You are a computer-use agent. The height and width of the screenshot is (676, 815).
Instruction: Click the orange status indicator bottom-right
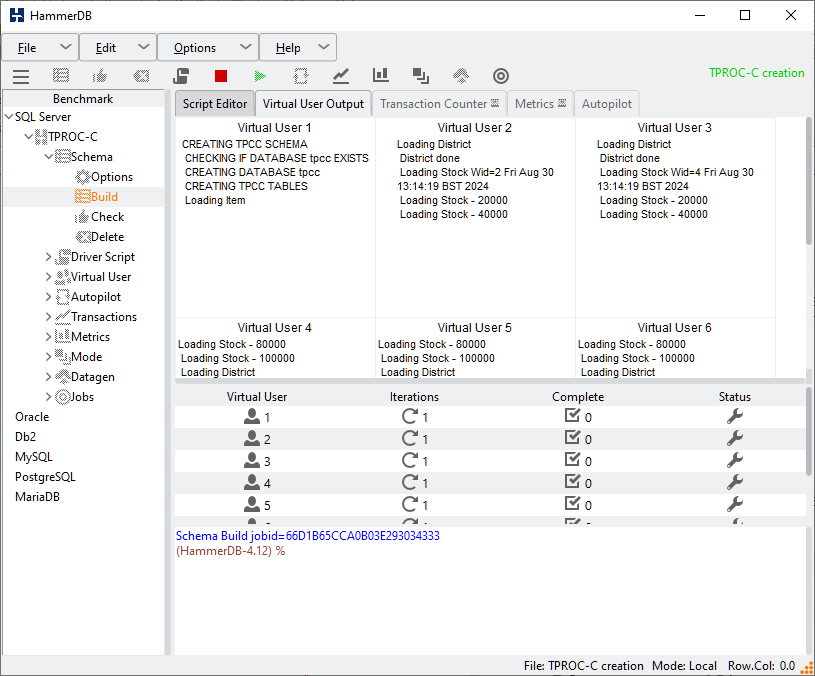pyautogui.click(x=806, y=667)
